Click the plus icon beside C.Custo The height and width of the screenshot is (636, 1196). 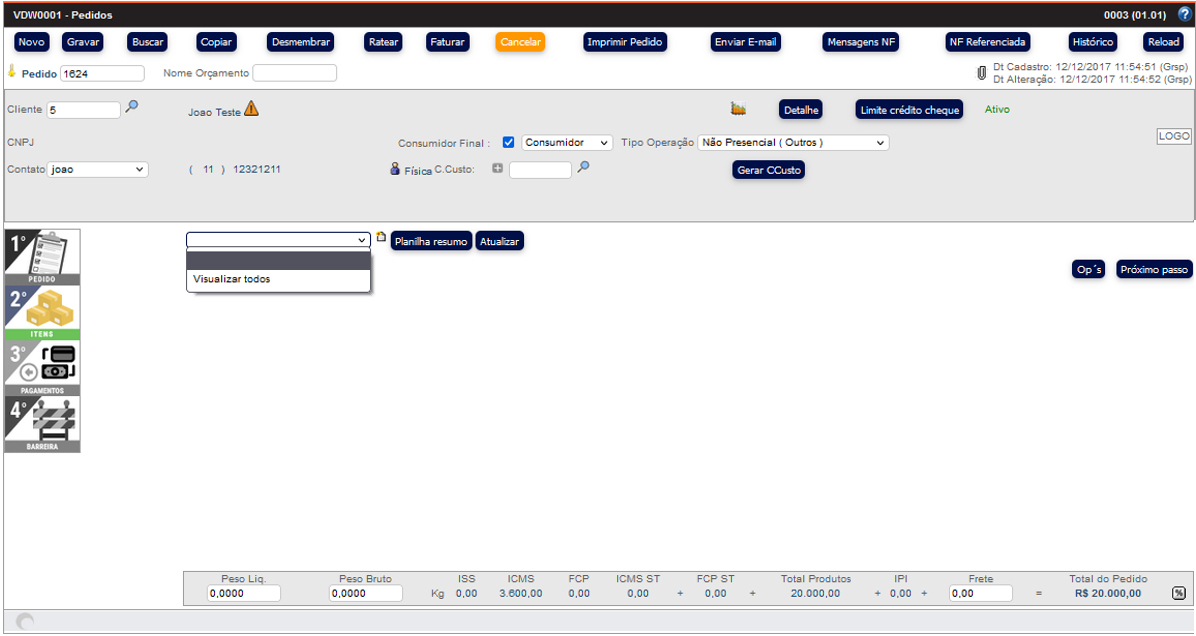pyautogui.click(x=497, y=169)
